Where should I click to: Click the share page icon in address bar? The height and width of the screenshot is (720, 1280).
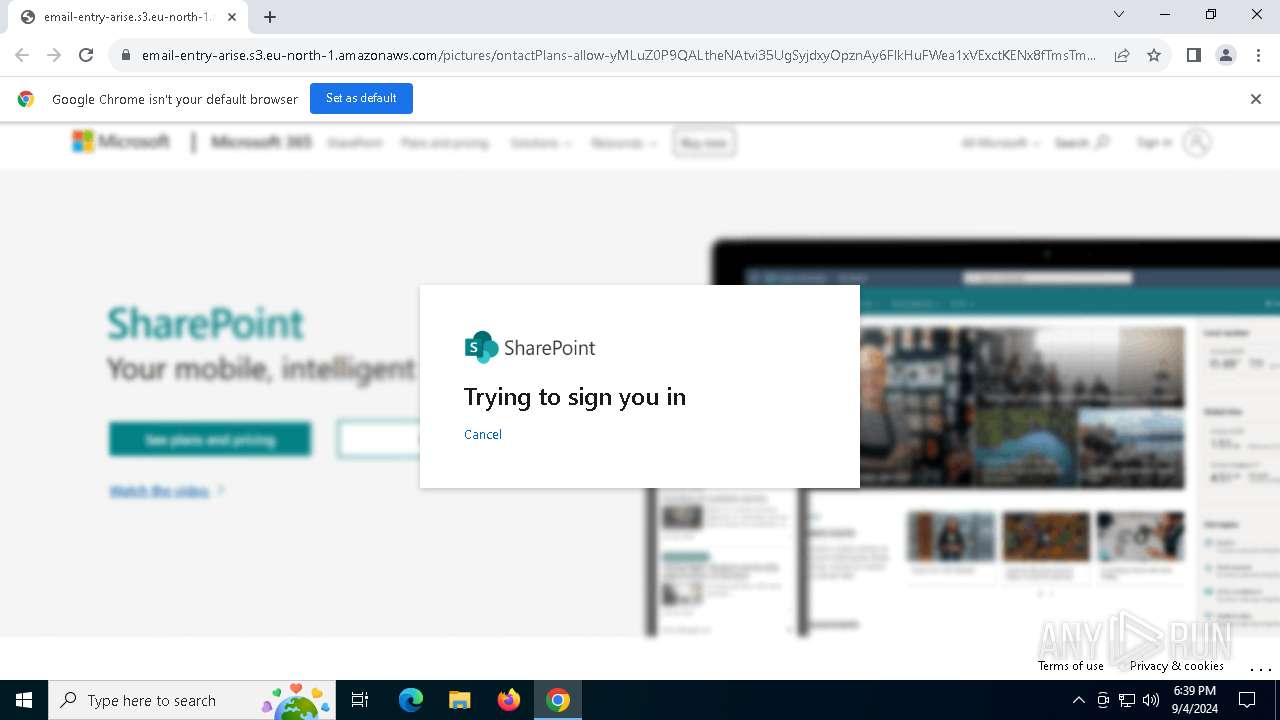(1122, 56)
